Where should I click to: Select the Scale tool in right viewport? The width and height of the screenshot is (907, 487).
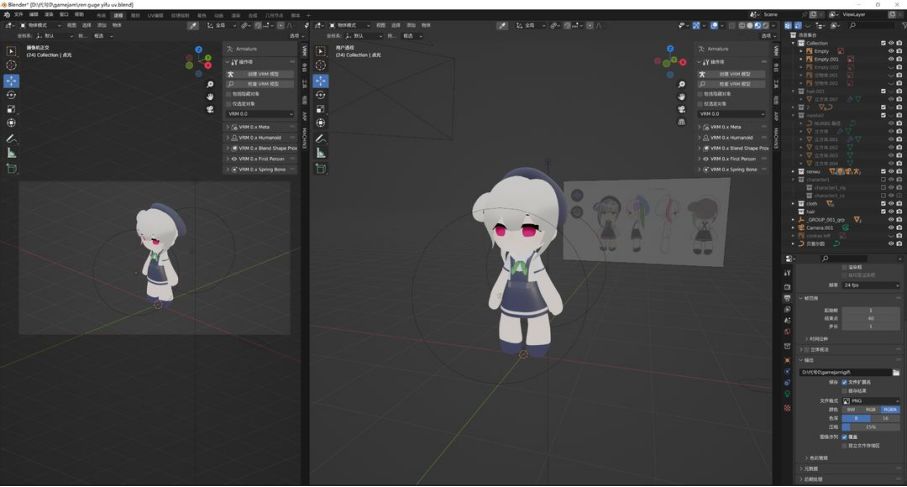[320, 109]
